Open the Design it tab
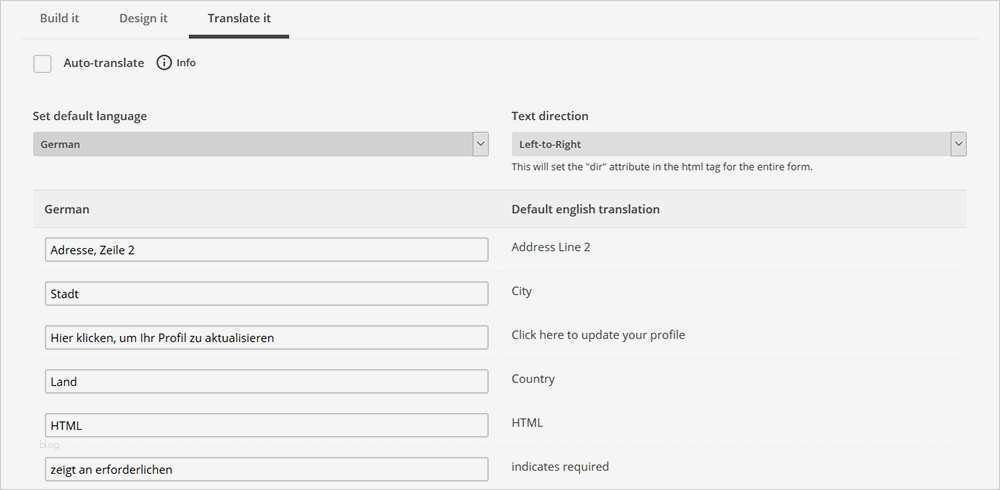Viewport: 1000px width, 490px height. click(143, 19)
